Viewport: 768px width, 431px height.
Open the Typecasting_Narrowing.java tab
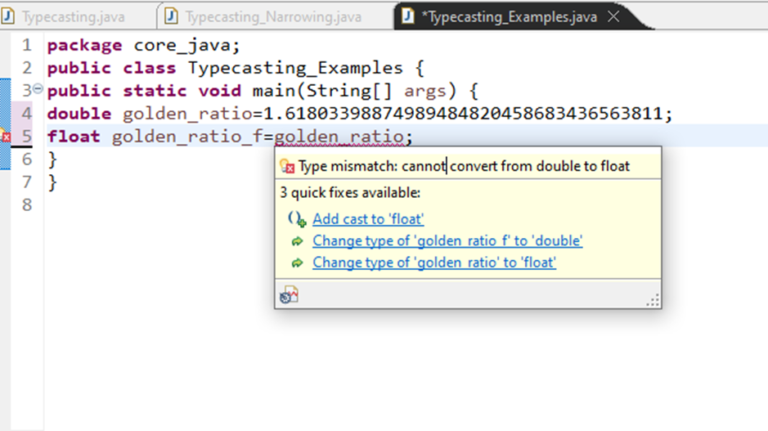click(273, 17)
